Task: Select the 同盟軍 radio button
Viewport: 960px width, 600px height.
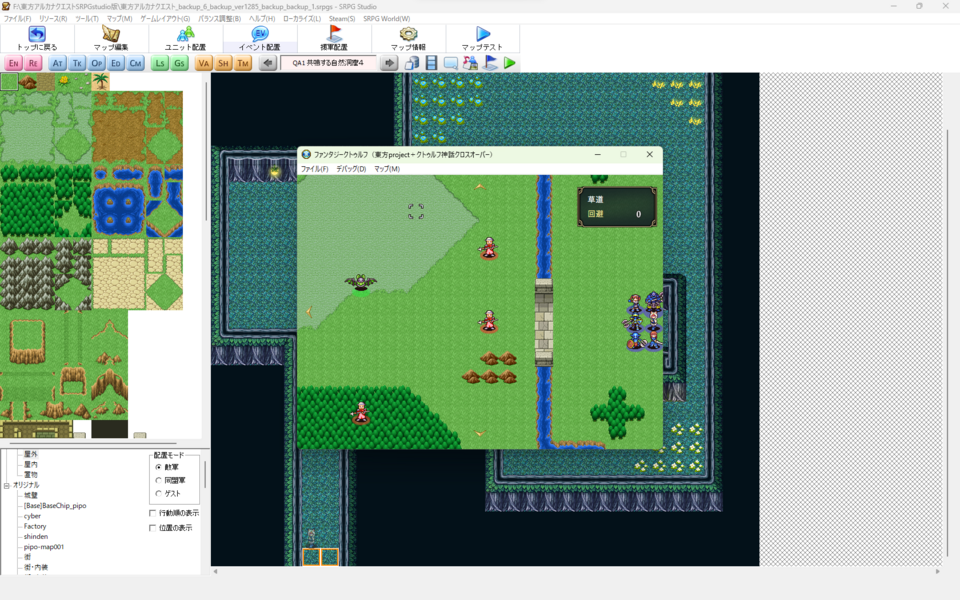Action: (x=159, y=481)
